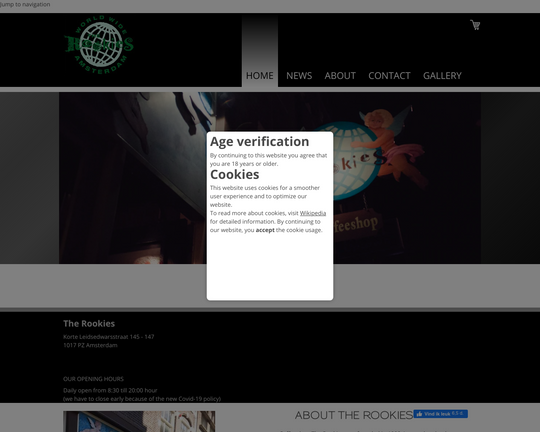Go to the NEWS page
The image size is (540, 432).
[x=299, y=75]
